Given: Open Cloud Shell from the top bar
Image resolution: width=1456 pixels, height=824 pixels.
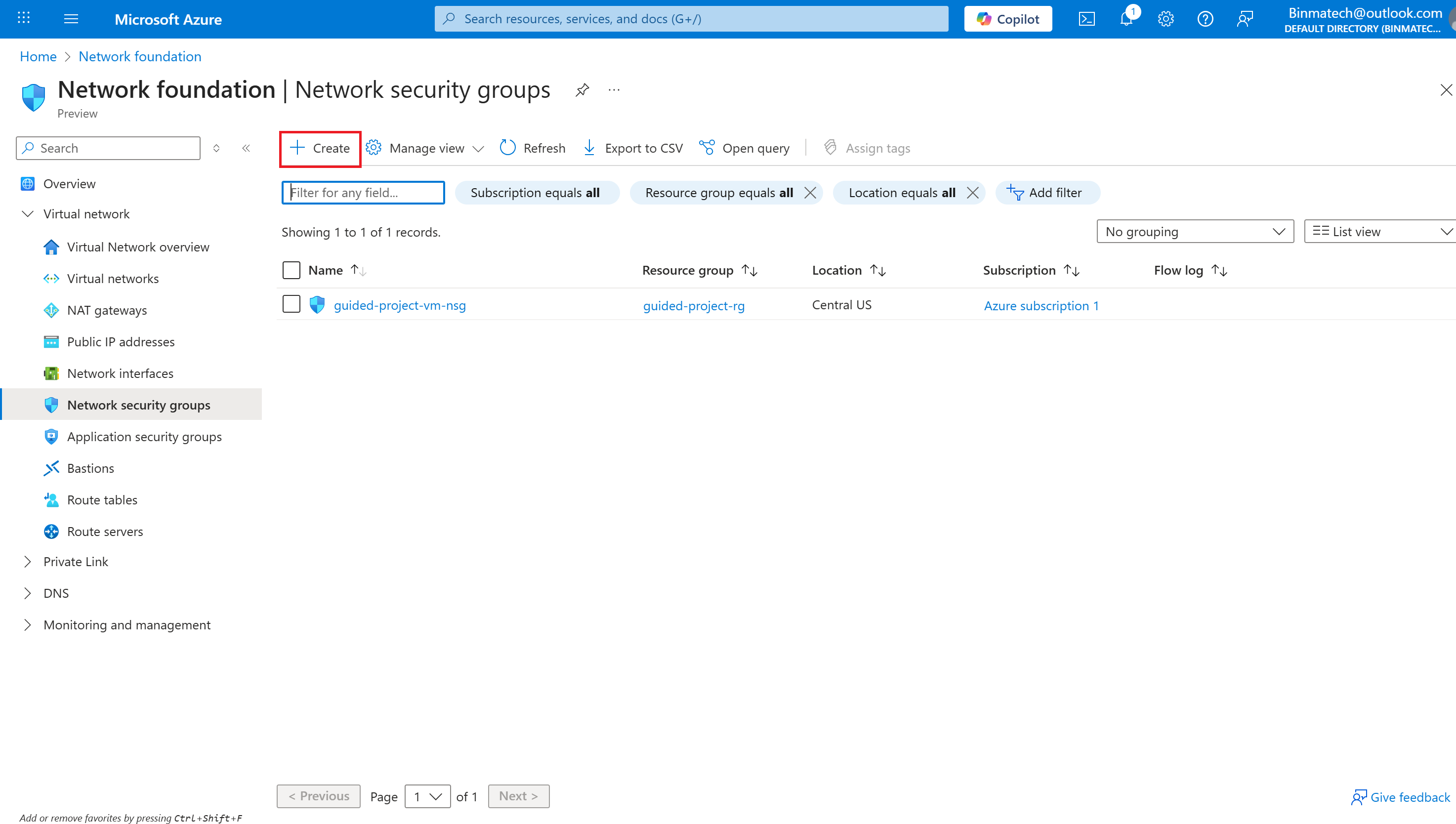Looking at the screenshot, I should 1086,19.
